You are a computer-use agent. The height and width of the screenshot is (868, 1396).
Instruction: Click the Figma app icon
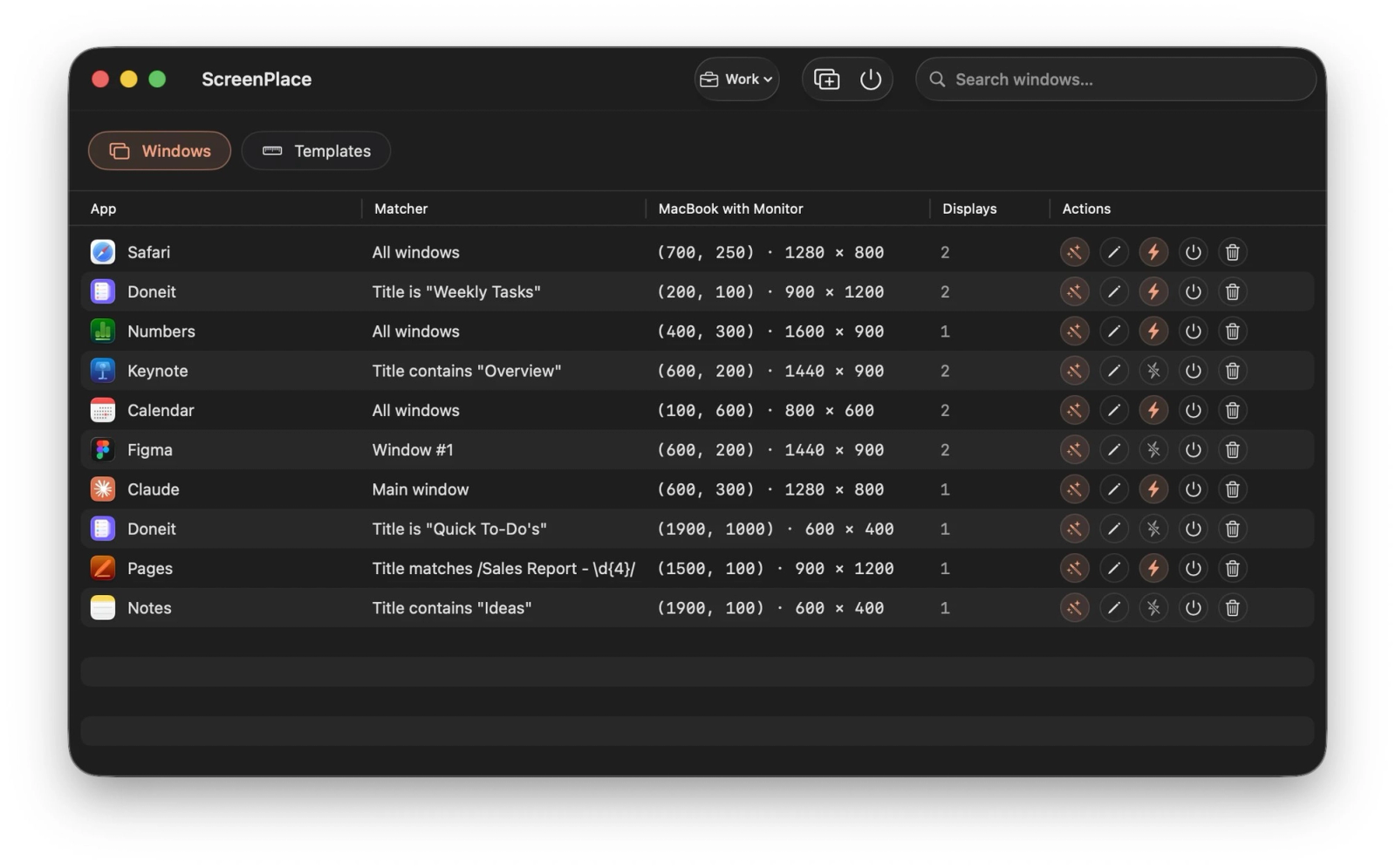[x=103, y=450]
